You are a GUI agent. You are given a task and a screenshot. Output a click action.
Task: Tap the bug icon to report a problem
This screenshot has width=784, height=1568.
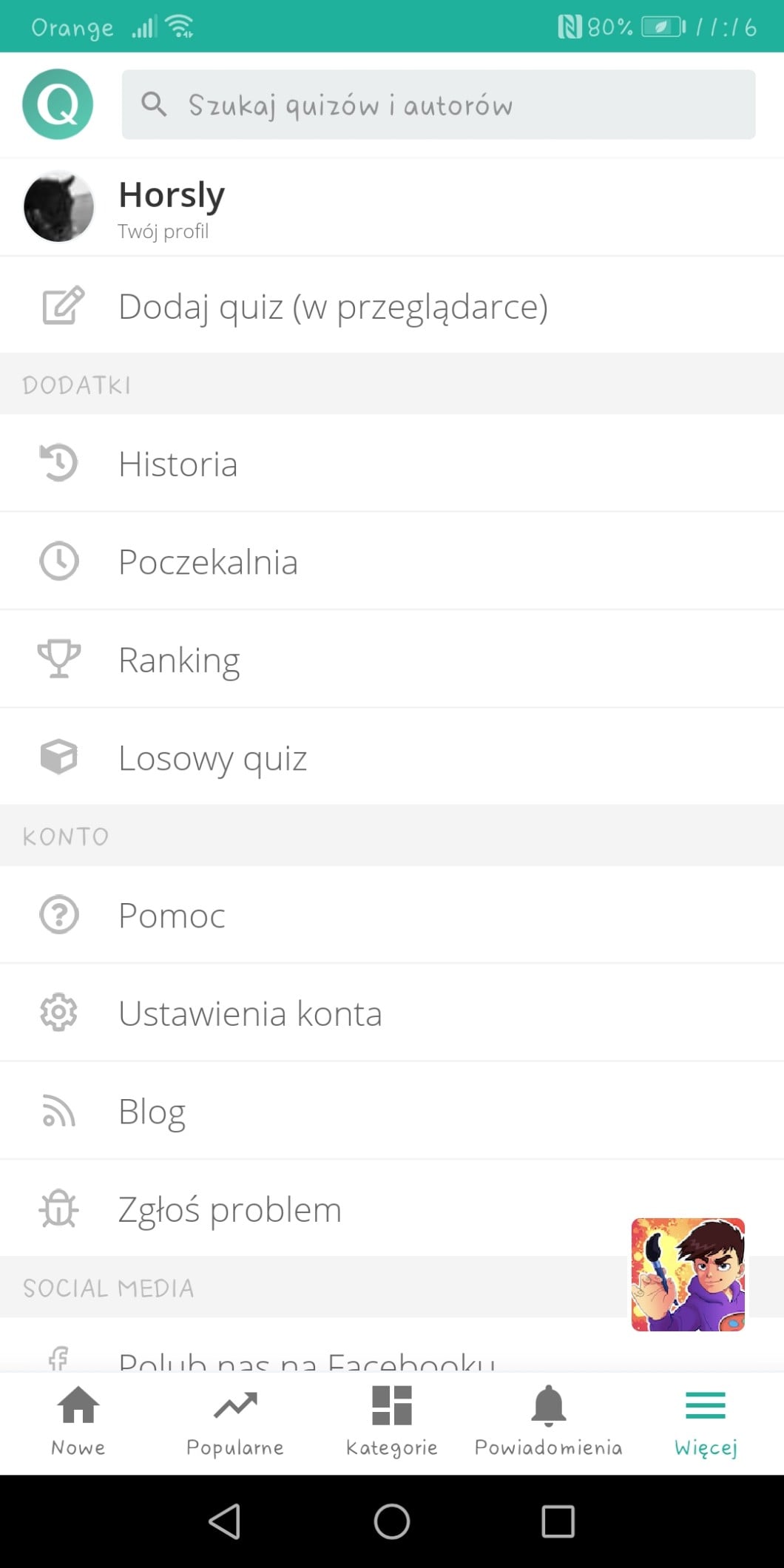[59, 1209]
